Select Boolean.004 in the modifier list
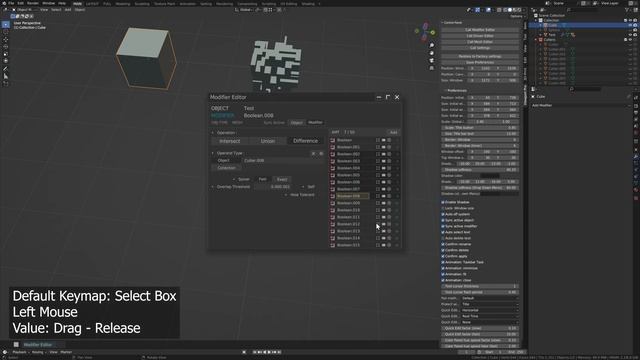640x360 pixels. 348,168
